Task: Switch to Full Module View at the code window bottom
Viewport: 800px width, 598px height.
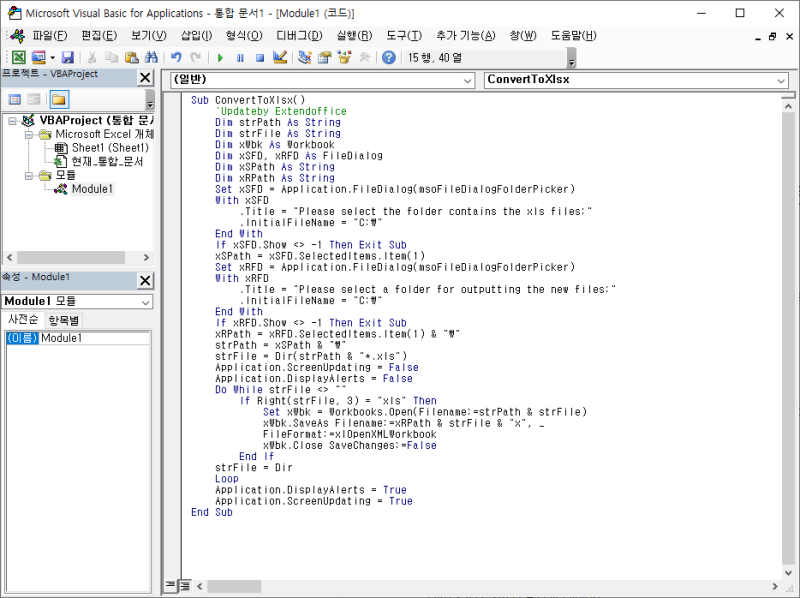Action: pos(184,584)
